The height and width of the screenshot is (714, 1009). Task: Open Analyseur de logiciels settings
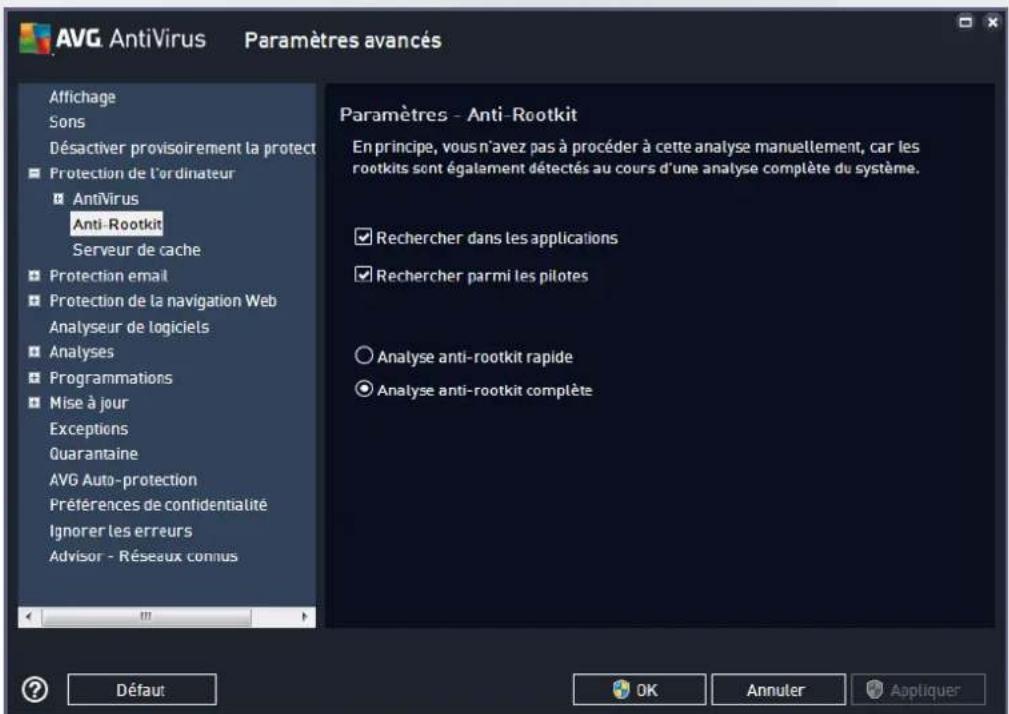pos(129,327)
